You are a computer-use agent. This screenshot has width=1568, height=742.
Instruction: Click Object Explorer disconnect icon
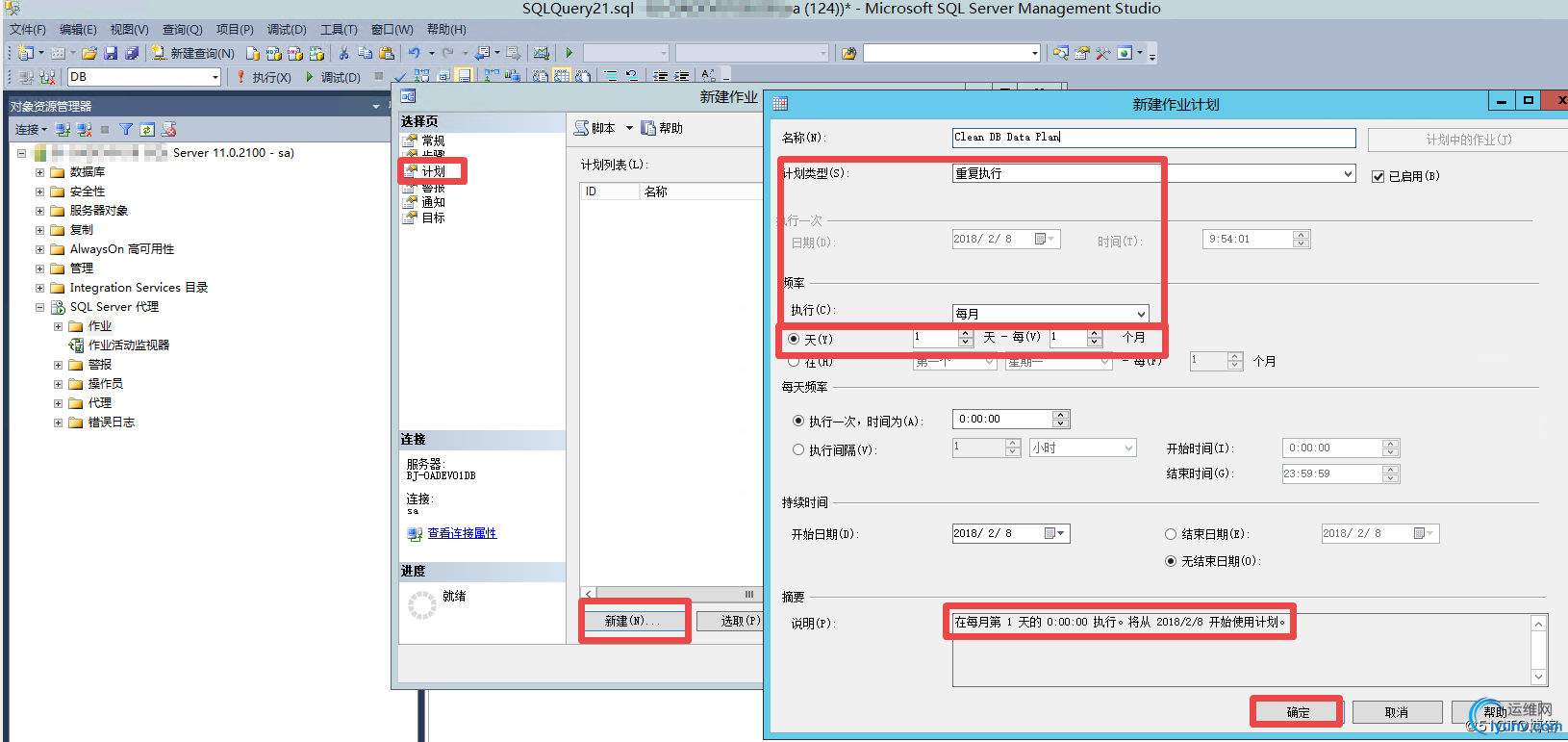tap(85, 129)
